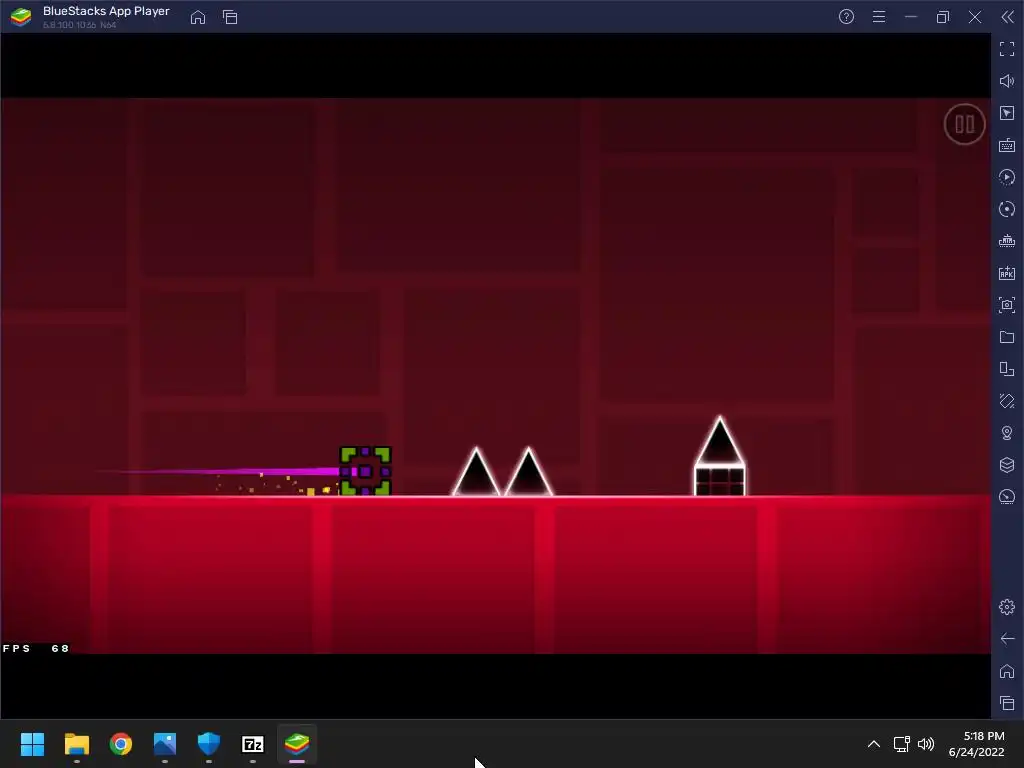This screenshot has width=1024, height=768.
Task: Click the install APK icon
Action: 1007,273
